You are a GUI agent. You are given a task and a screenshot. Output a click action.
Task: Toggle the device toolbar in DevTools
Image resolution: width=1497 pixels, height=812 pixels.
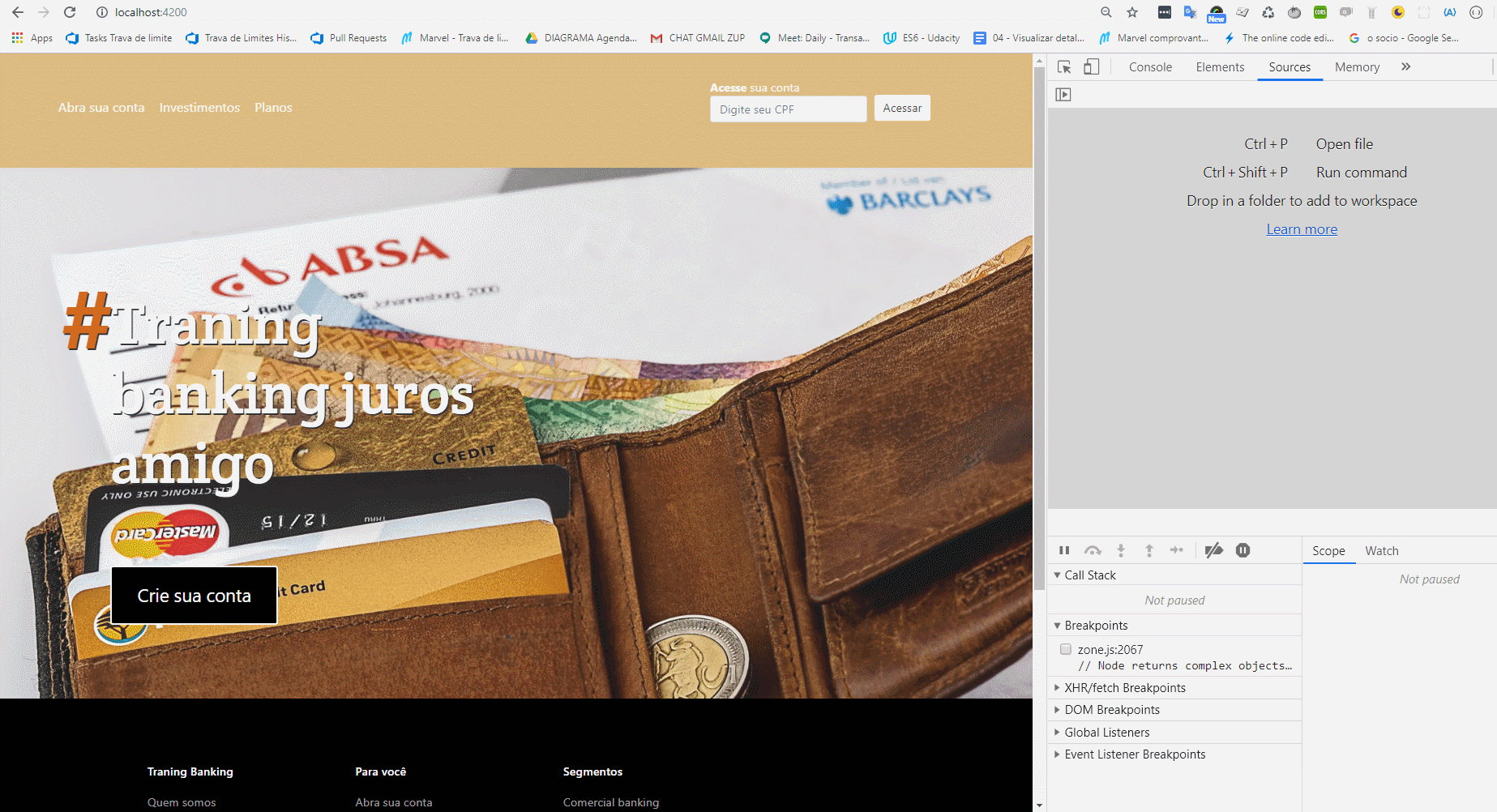[x=1091, y=67]
